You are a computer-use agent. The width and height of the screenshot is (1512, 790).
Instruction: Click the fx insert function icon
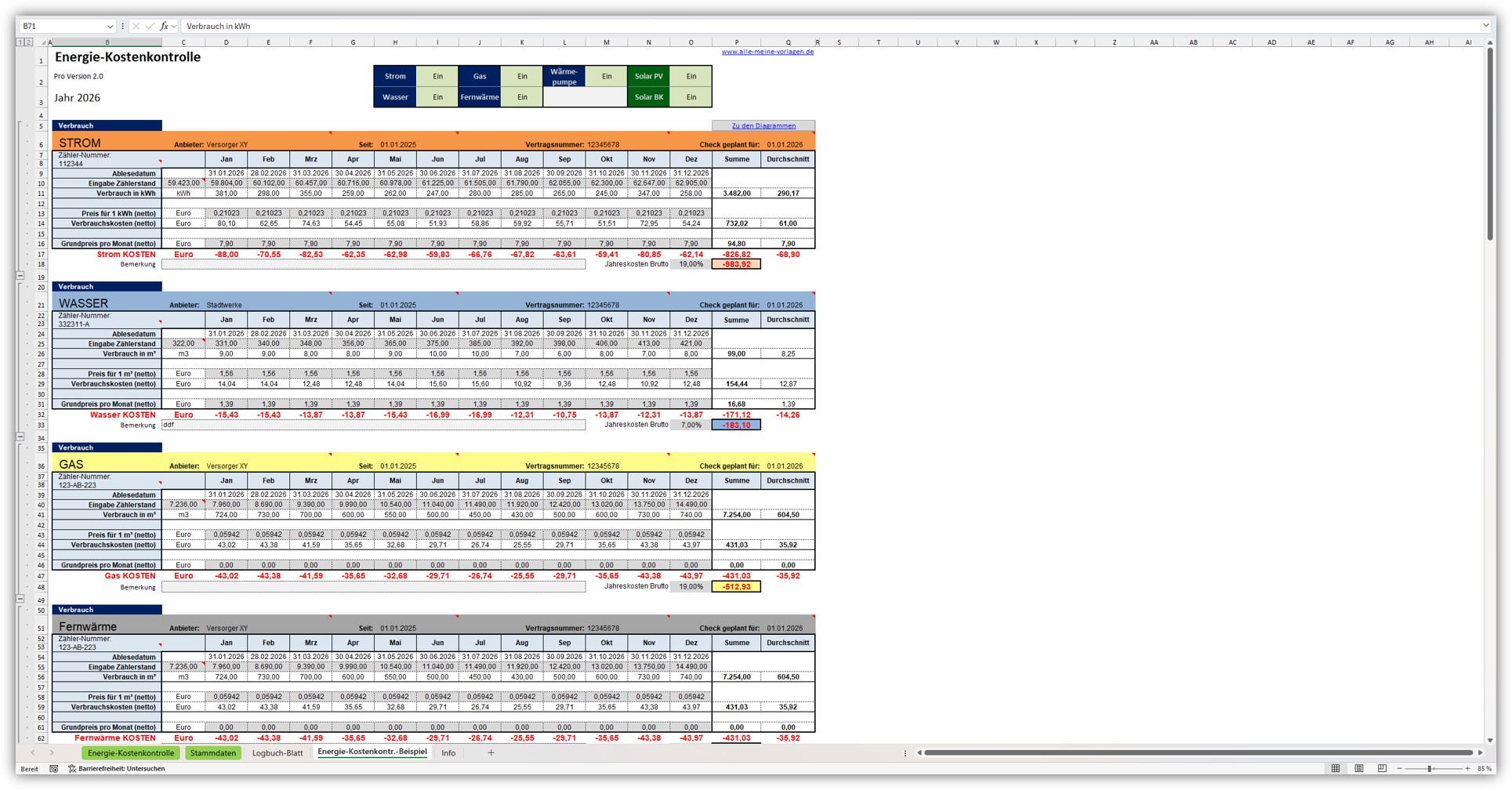164,26
